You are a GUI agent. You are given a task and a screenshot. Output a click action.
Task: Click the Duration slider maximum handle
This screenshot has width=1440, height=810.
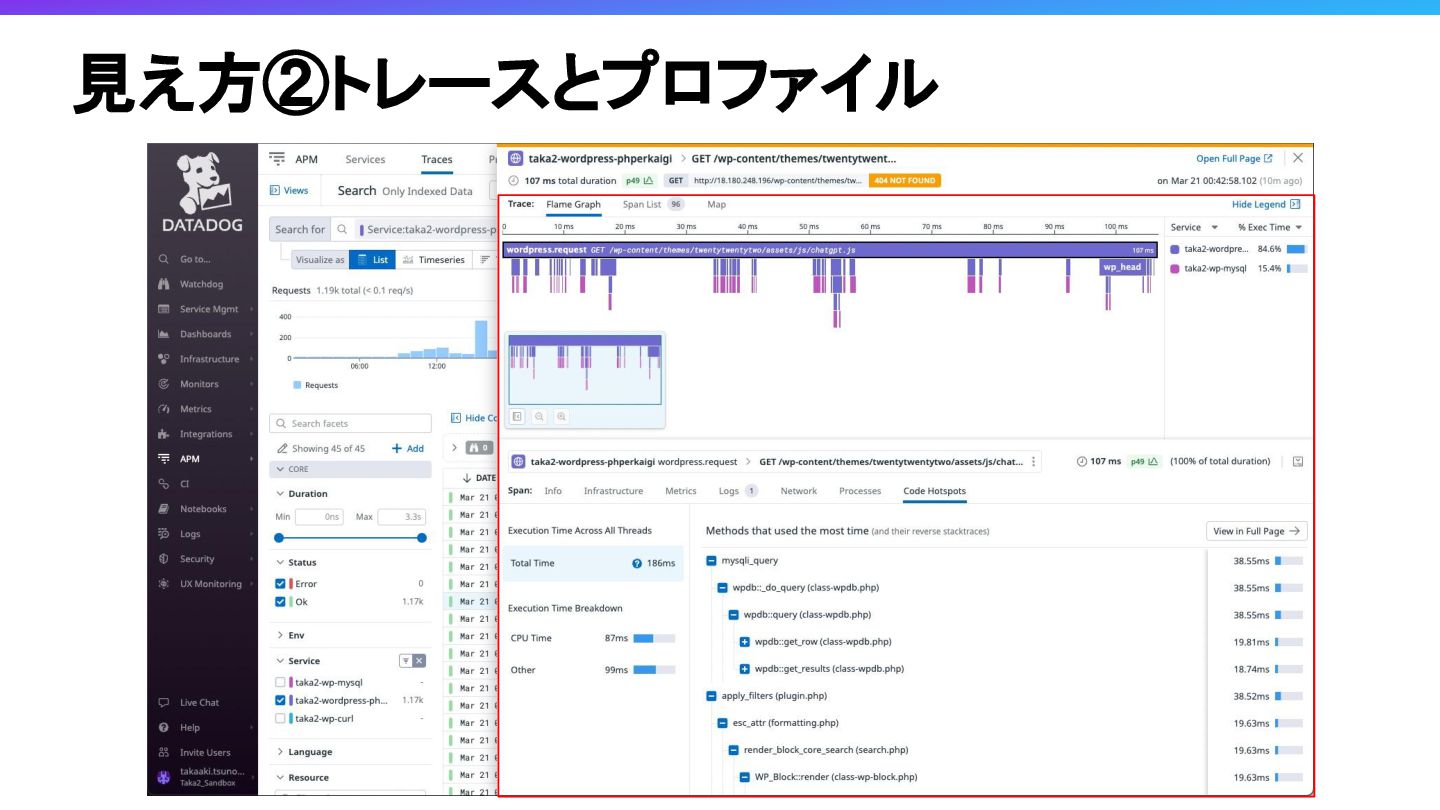[x=422, y=538]
